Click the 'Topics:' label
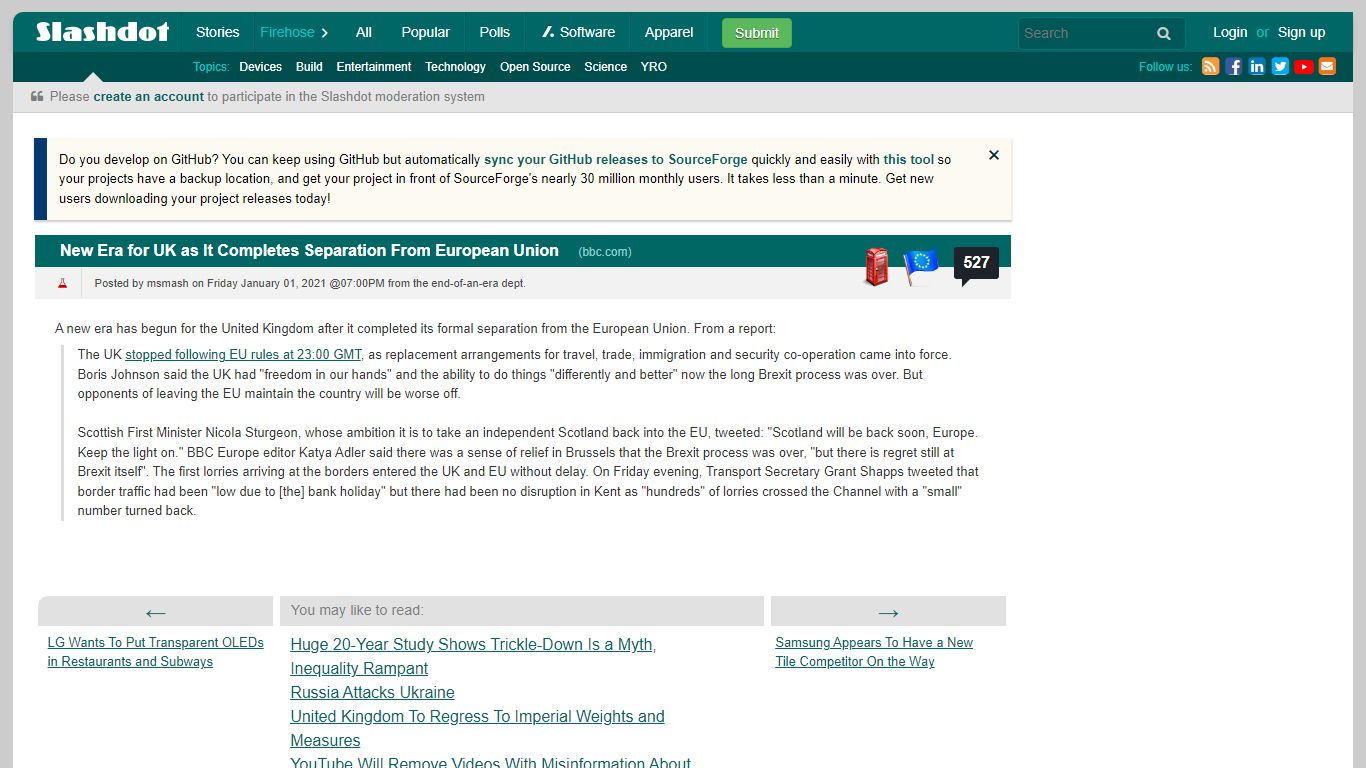1366x768 pixels. (x=211, y=67)
